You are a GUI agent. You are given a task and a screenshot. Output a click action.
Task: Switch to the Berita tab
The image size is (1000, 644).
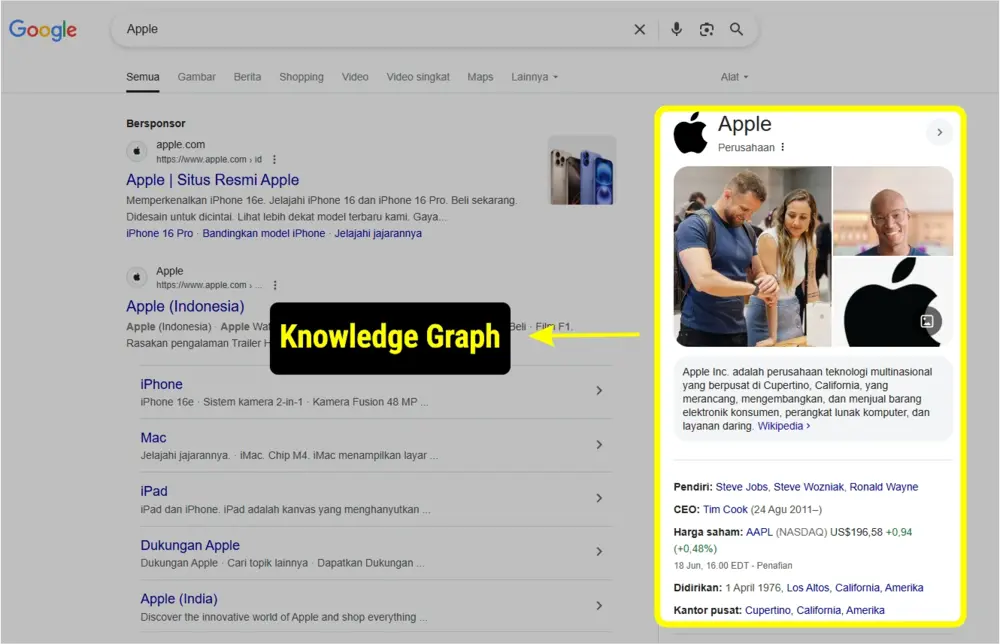(x=247, y=77)
